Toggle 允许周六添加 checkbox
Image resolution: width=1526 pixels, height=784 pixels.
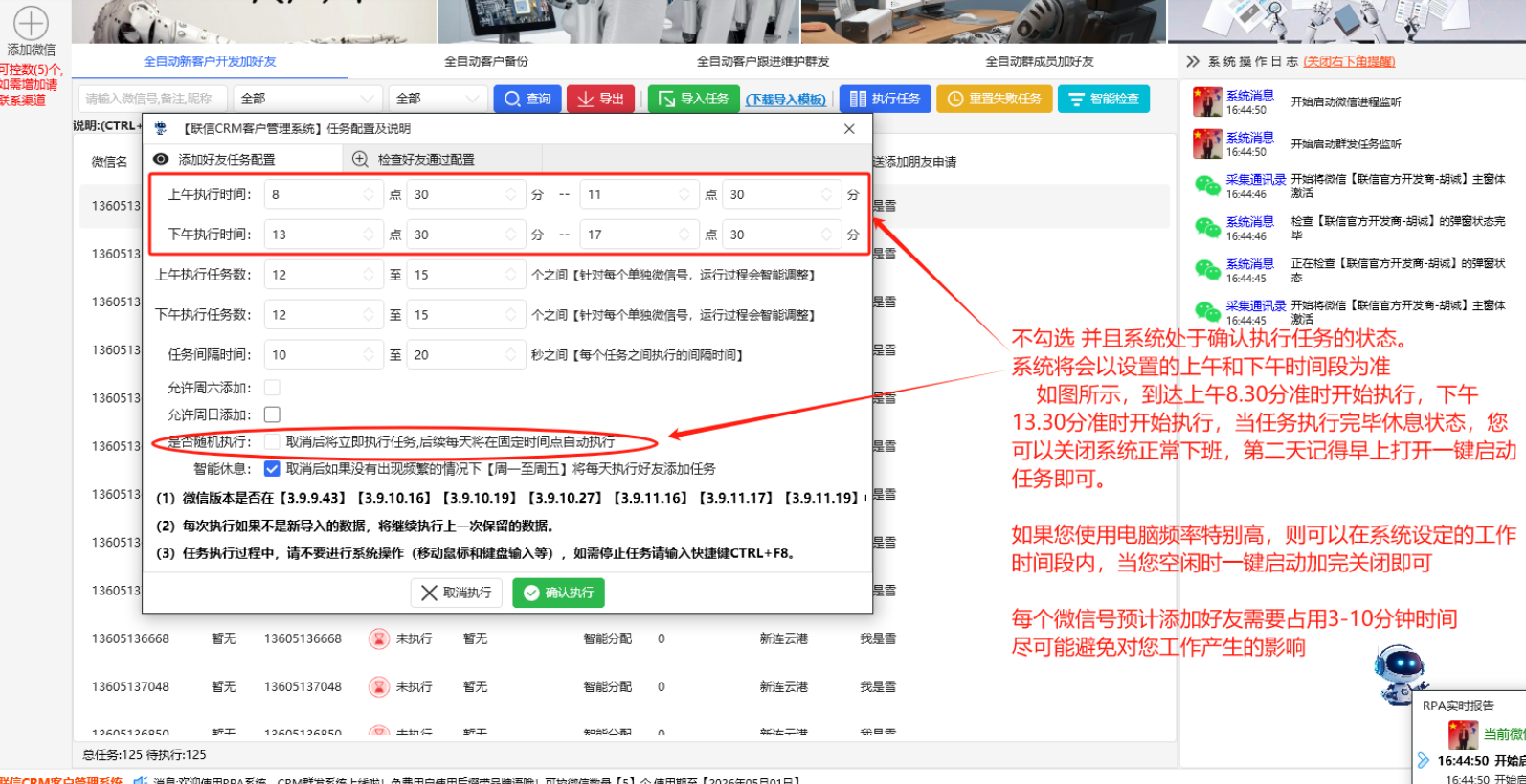(272, 388)
